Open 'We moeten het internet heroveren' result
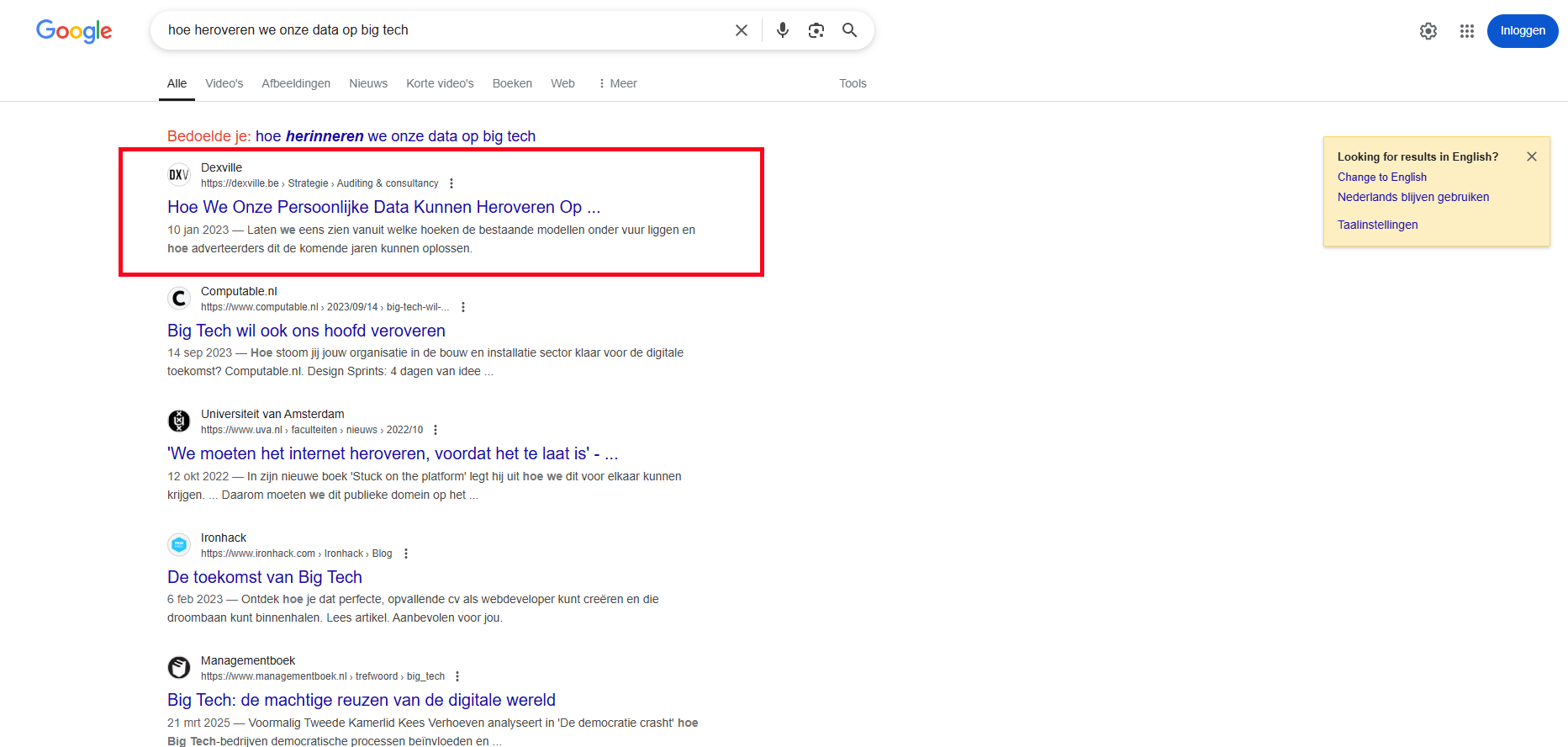Viewport: 1568px width, 747px height. click(x=393, y=453)
